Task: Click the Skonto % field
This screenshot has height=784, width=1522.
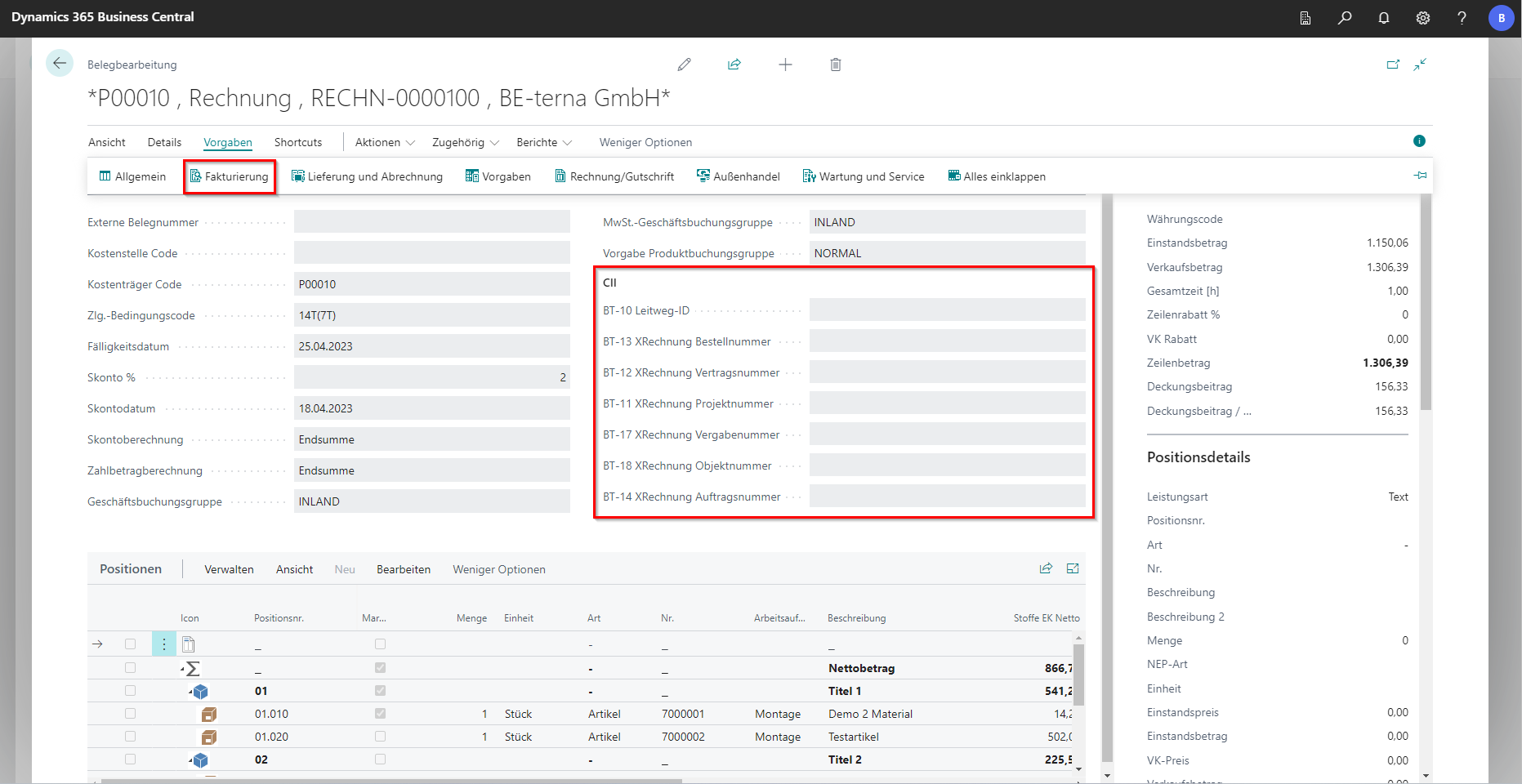Action: (x=432, y=377)
